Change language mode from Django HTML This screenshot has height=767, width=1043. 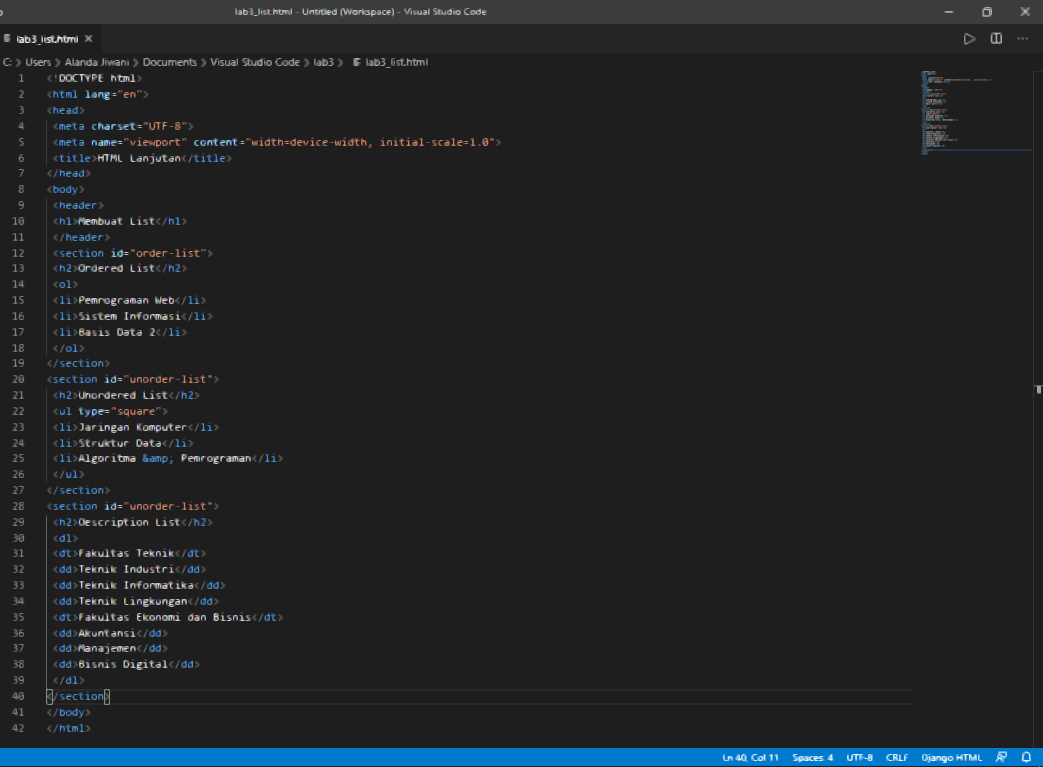point(951,757)
